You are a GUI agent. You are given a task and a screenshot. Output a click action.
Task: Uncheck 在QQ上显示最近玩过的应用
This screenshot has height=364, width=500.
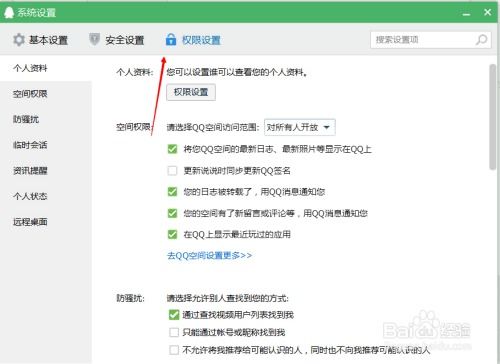[172, 234]
